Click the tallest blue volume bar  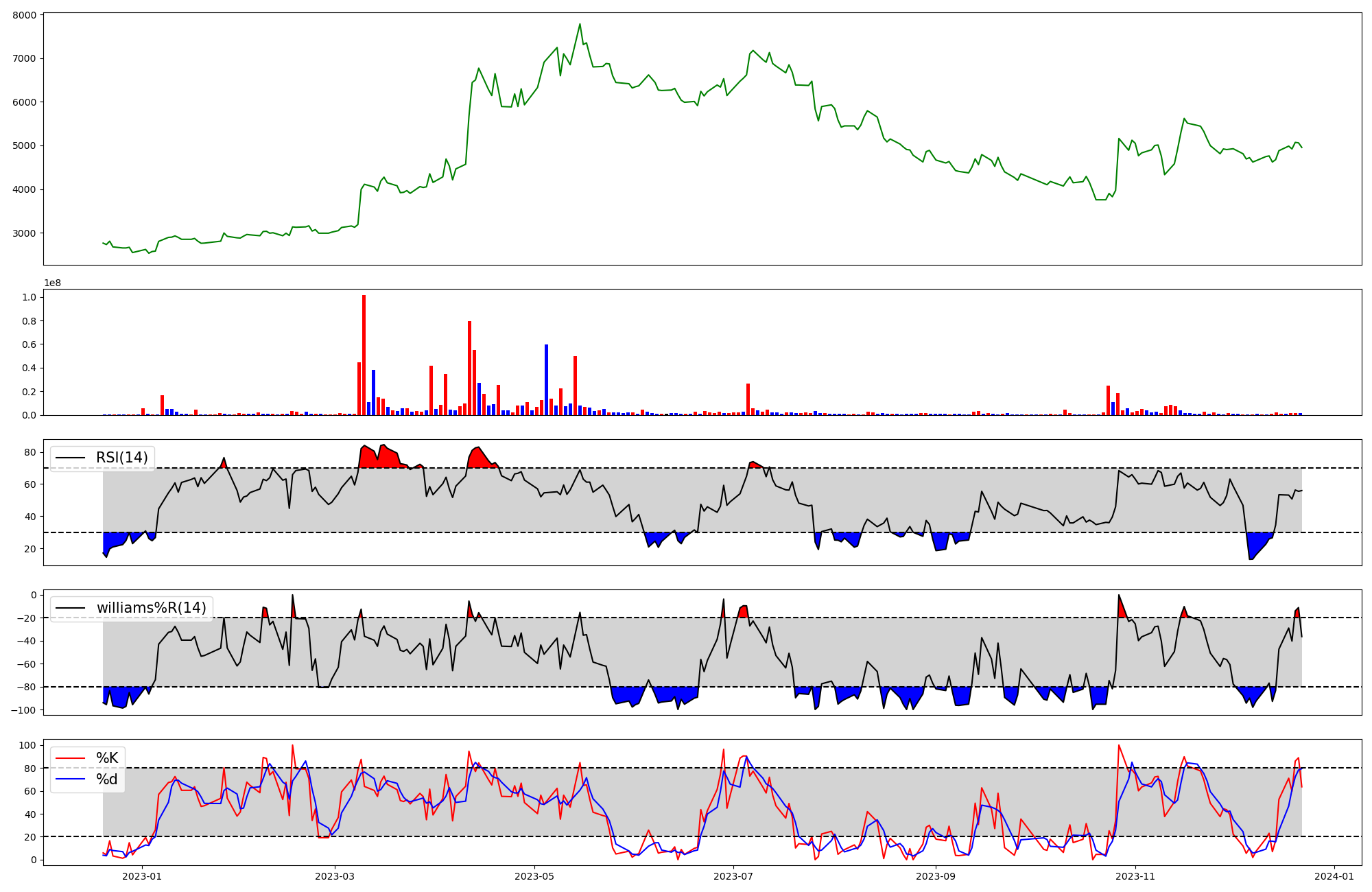pyautogui.click(x=546, y=381)
